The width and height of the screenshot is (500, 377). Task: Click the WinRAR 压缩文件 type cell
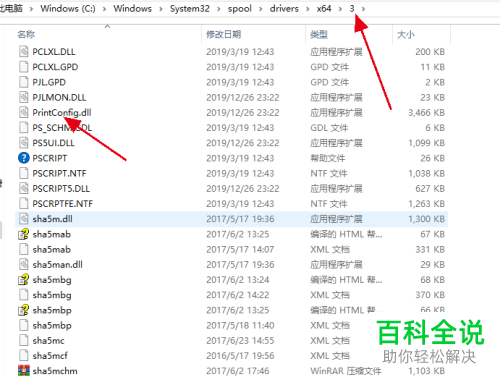click(x=346, y=371)
